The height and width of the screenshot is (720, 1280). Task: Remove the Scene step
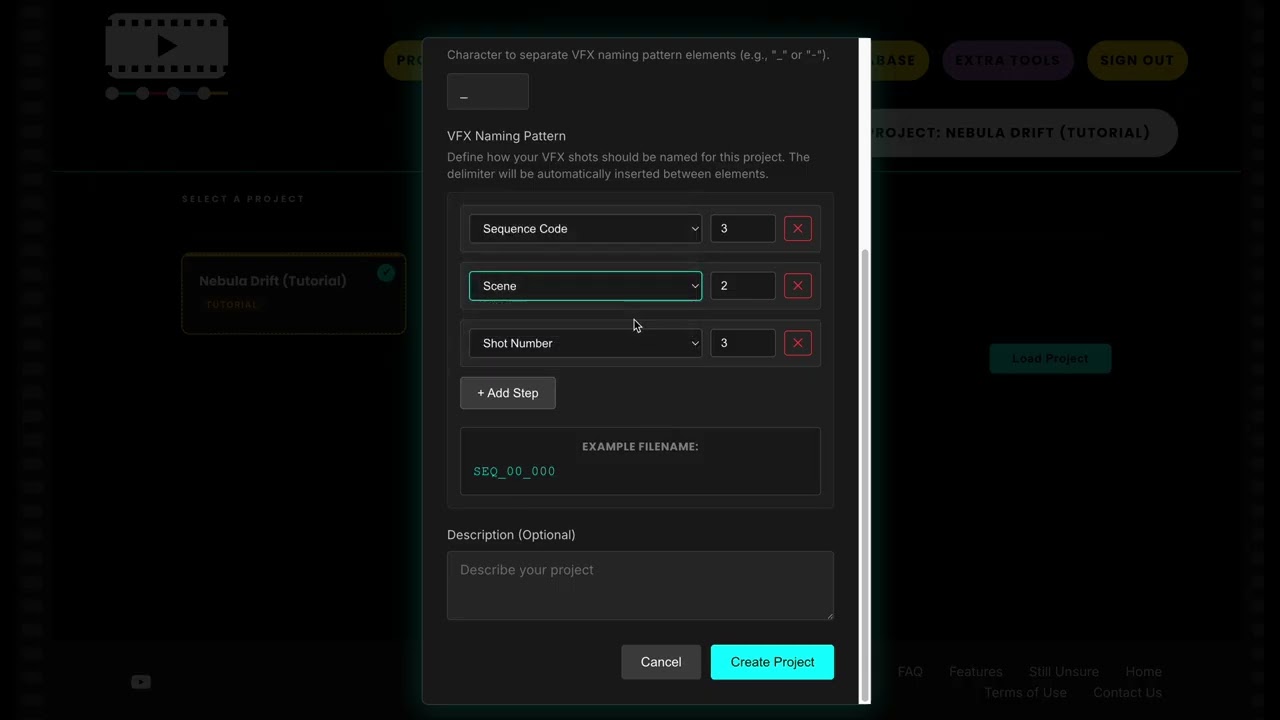[797, 286]
